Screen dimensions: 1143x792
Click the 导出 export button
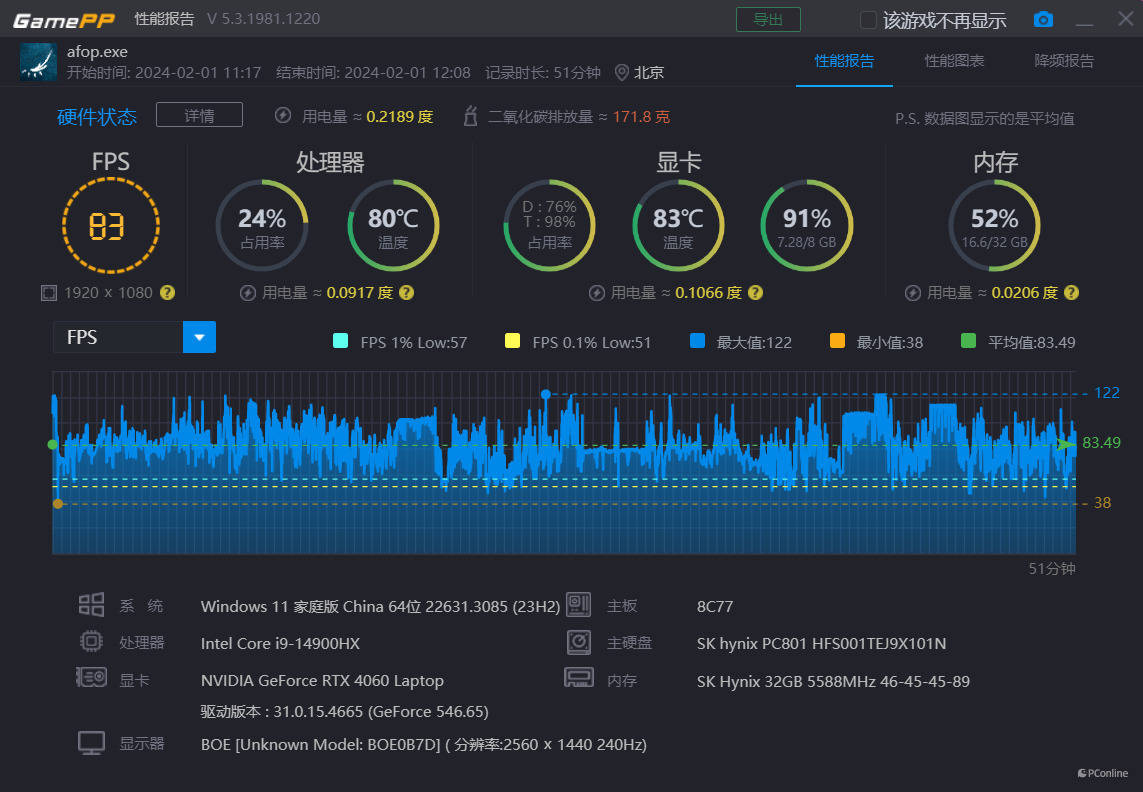point(768,20)
